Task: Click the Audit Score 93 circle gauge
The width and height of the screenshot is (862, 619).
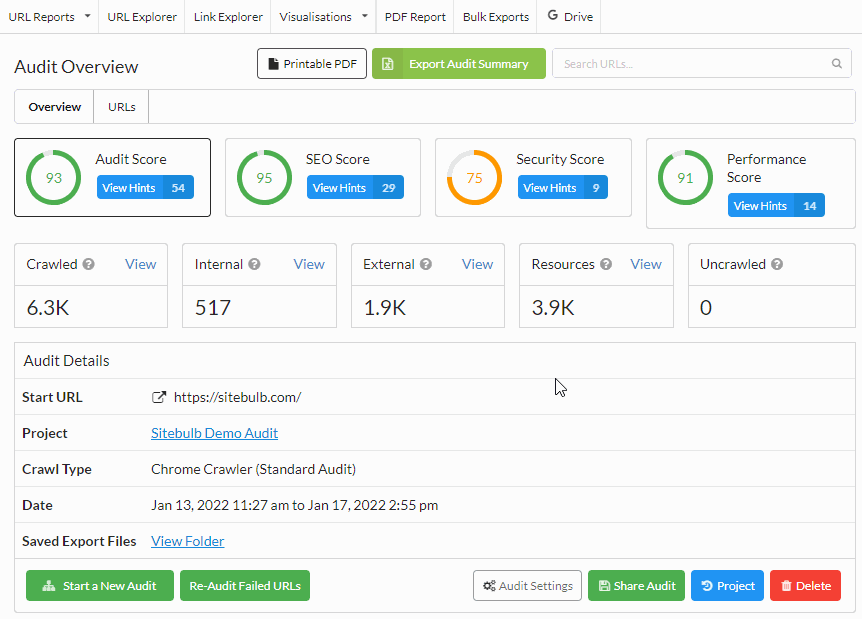Action: click(x=53, y=178)
